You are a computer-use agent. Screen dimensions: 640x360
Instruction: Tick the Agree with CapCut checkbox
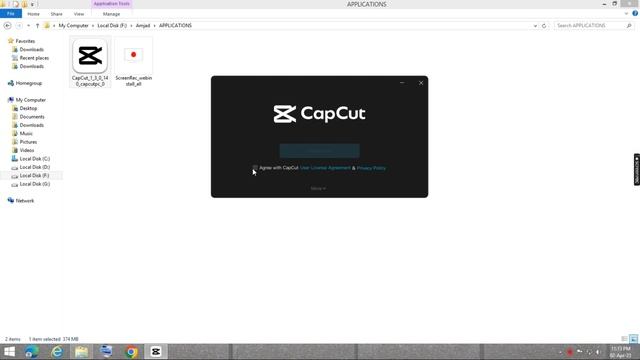click(255, 168)
